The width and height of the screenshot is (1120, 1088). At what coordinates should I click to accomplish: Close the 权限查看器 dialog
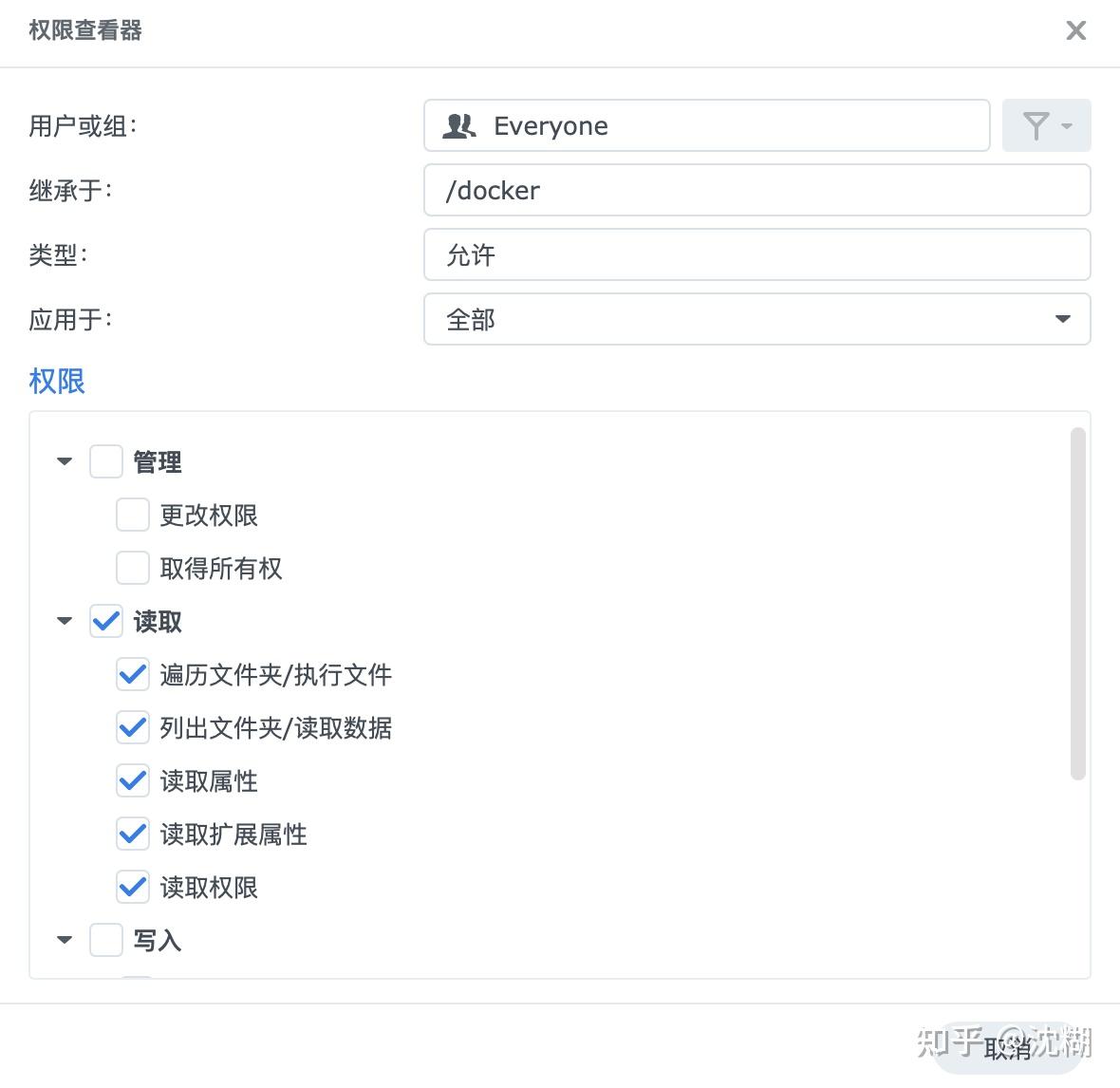point(1075,30)
